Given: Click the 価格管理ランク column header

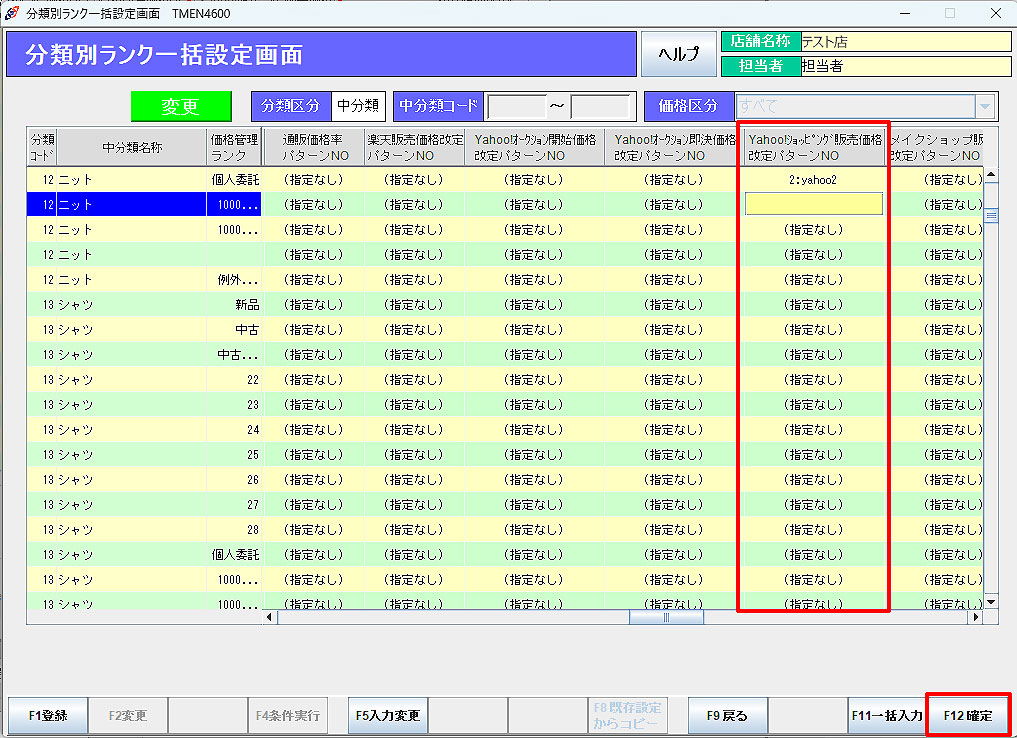Looking at the screenshot, I should click(235, 148).
